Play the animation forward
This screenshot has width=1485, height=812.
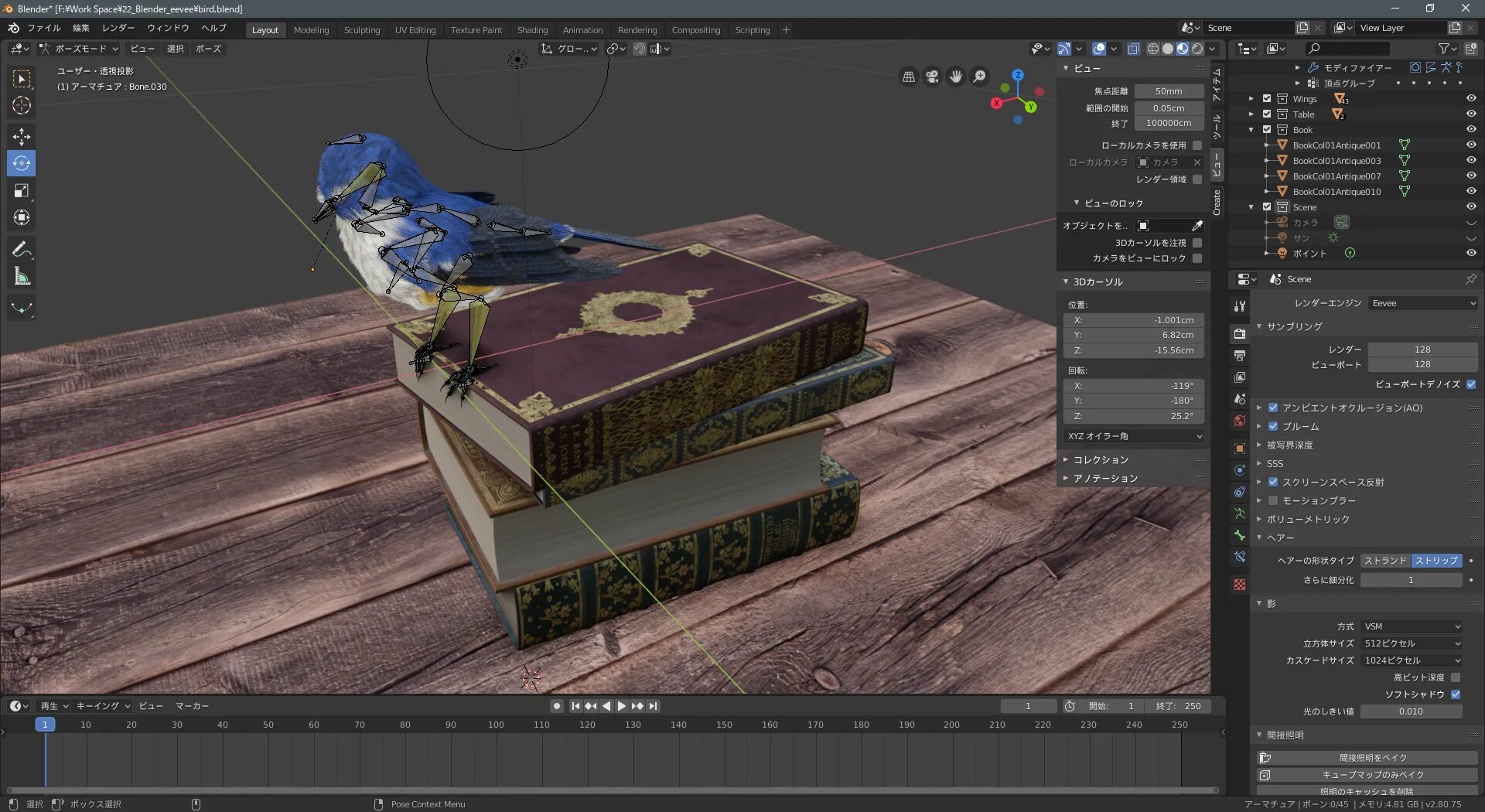(621, 706)
